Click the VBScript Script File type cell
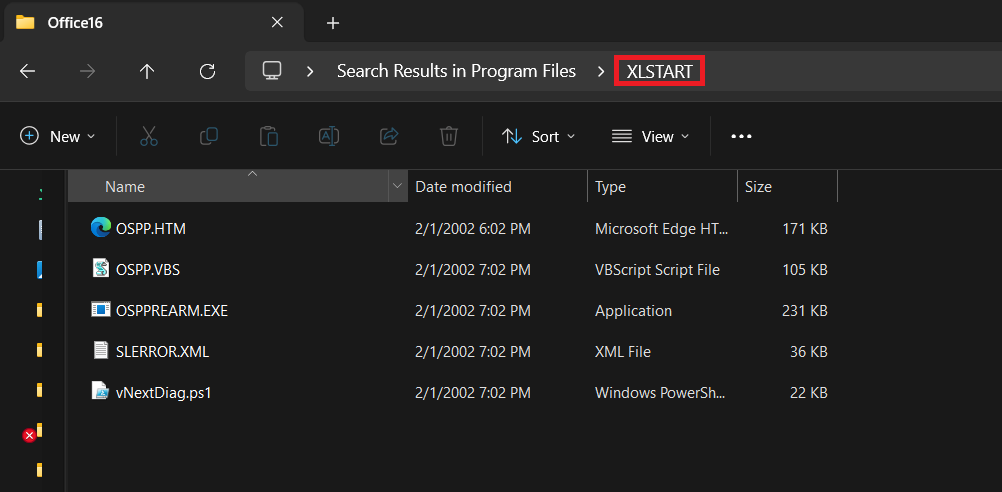Viewport: 1002px width, 492px height. (x=657, y=270)
